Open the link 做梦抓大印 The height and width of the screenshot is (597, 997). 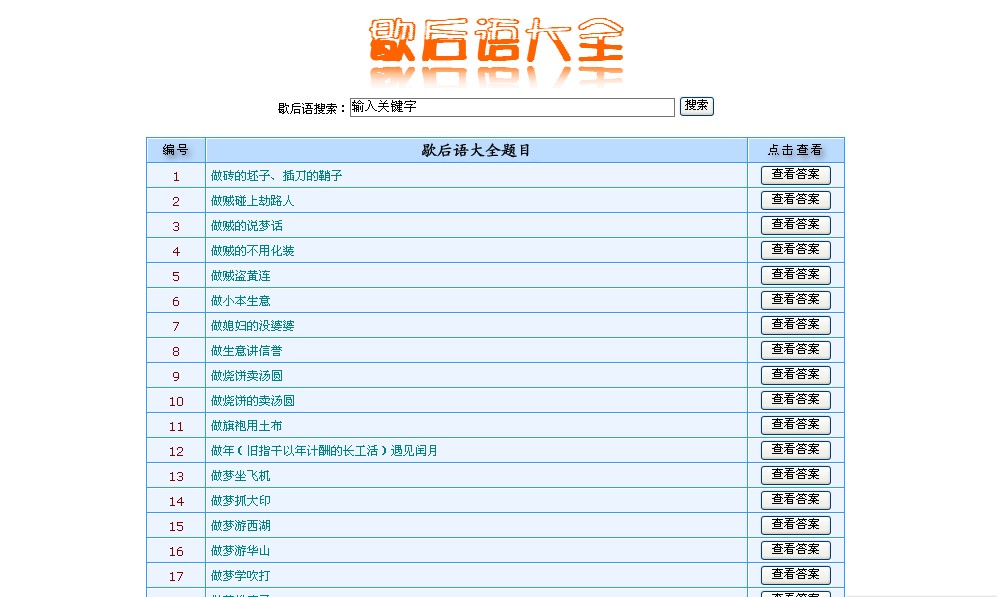pyautogui.click(x=240, y=500)
